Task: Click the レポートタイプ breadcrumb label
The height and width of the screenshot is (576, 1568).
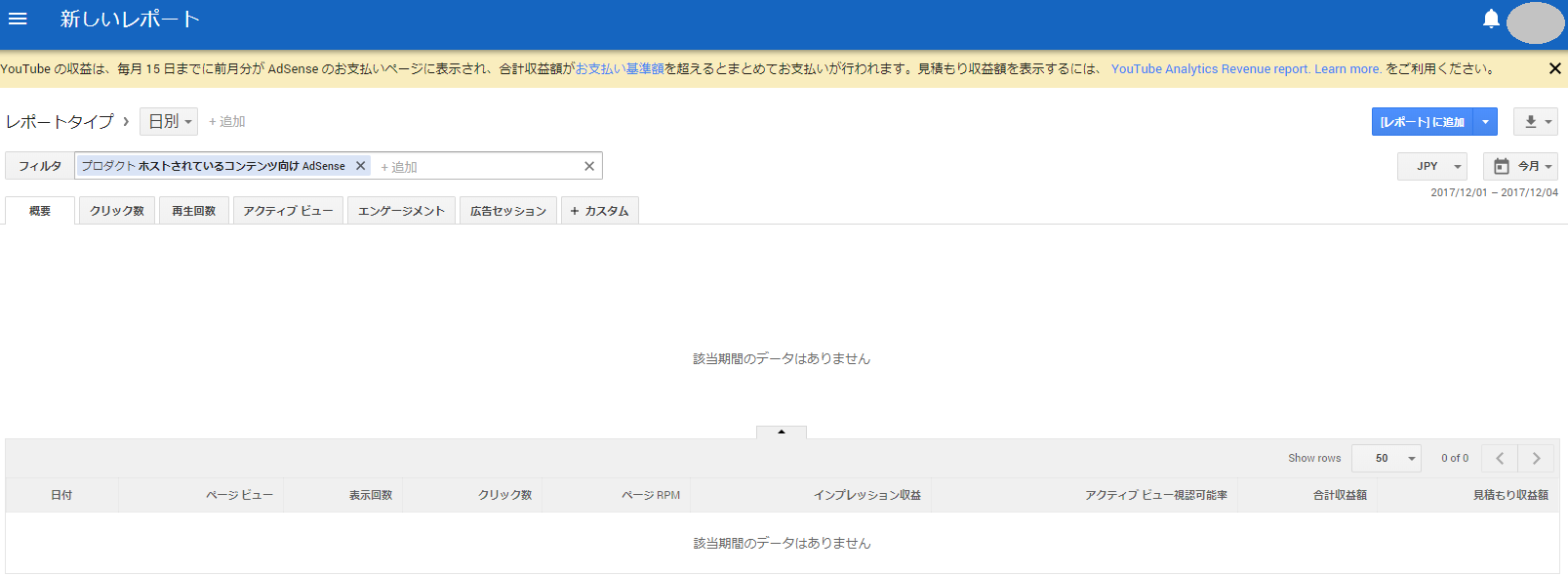Action: (60, 121)
